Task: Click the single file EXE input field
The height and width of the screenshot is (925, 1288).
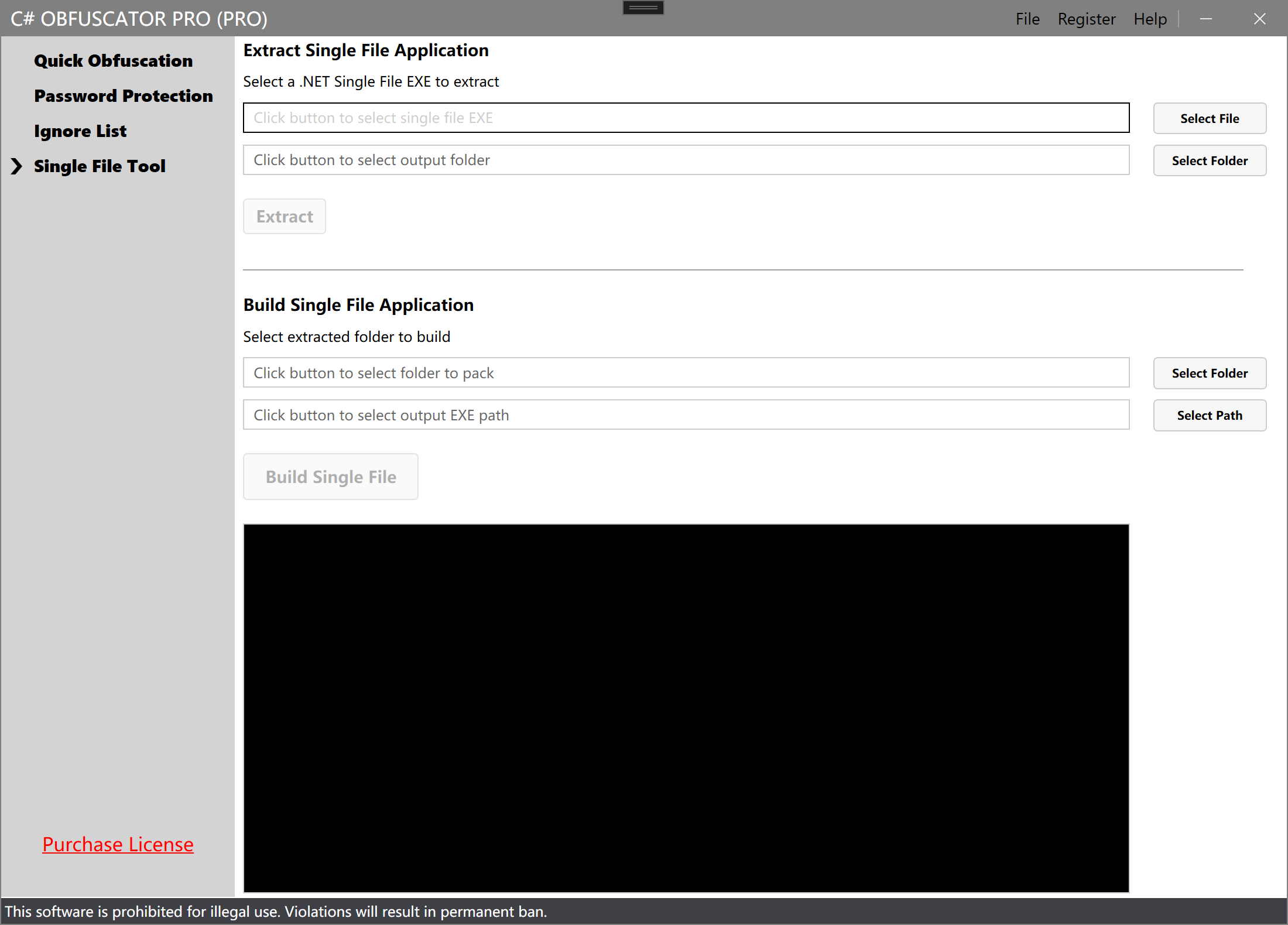Action: pyautogui.click(x=685, y=118)
